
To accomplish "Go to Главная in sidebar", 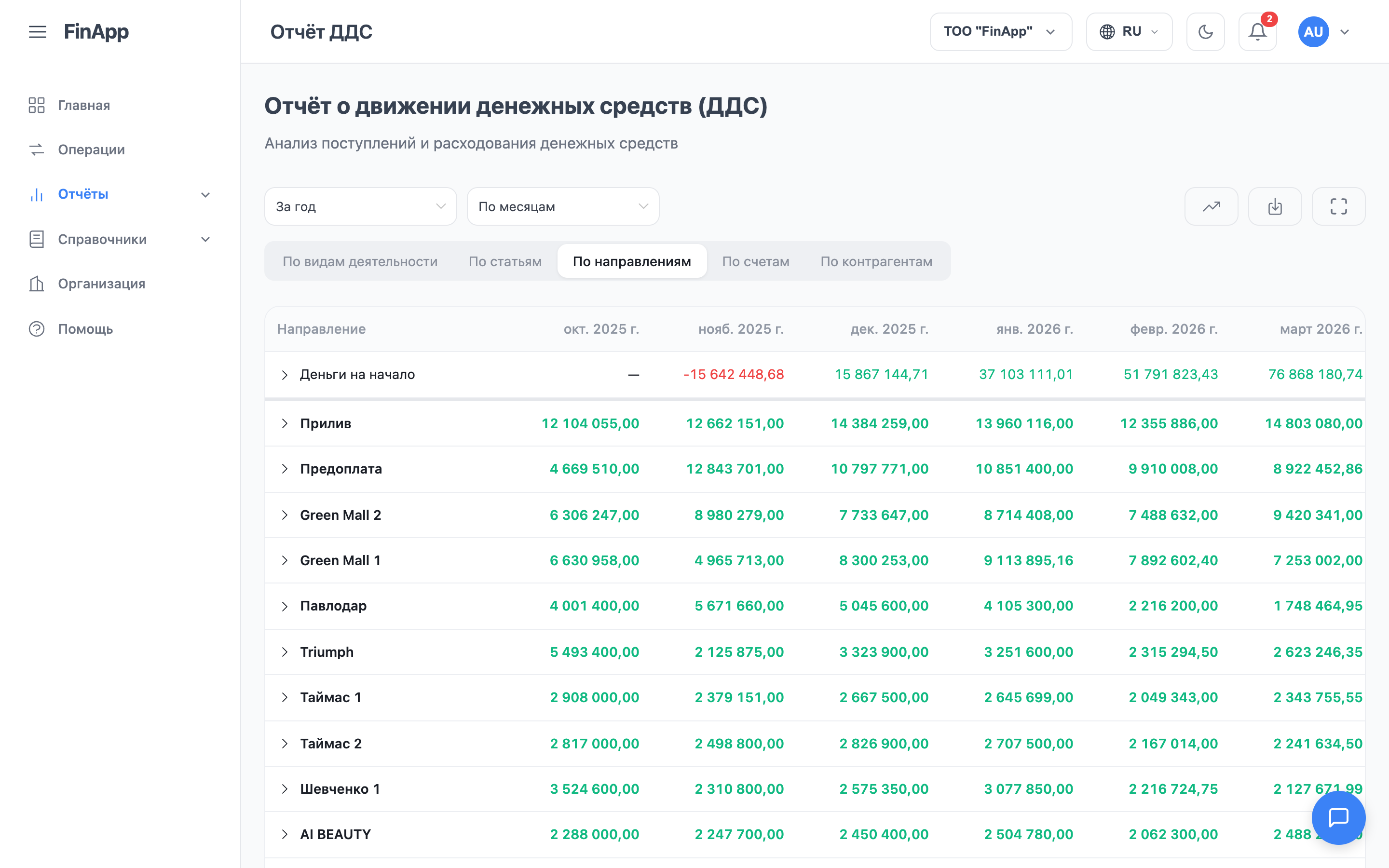I will 84,105.
